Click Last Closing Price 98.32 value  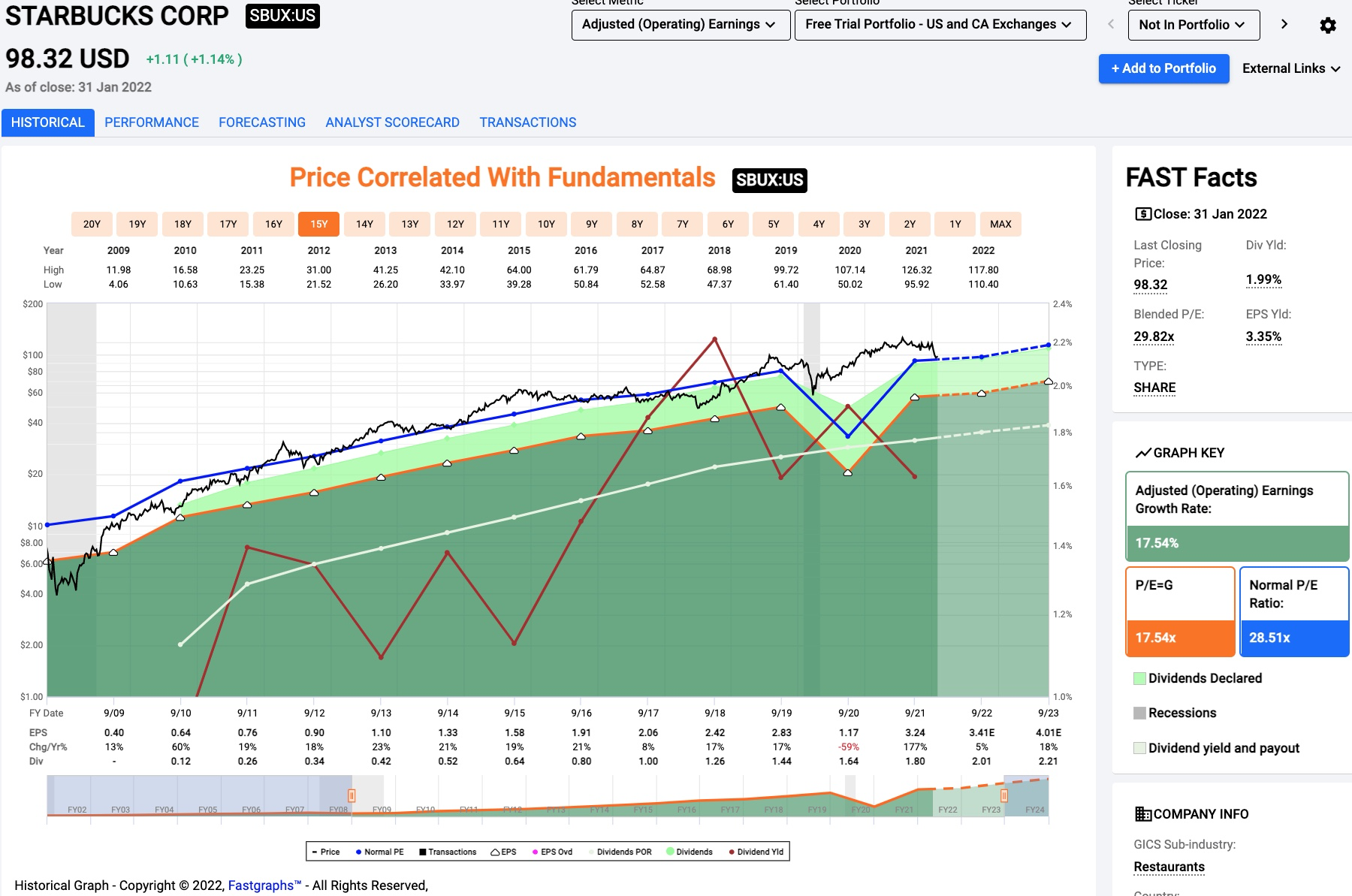1151,285
